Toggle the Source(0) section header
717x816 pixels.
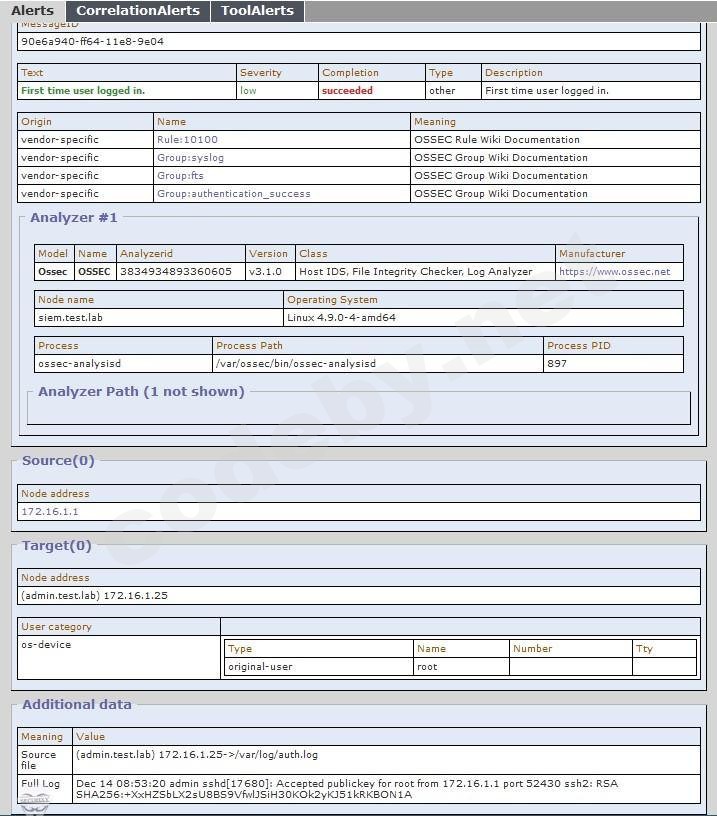[x=58, y=461]
